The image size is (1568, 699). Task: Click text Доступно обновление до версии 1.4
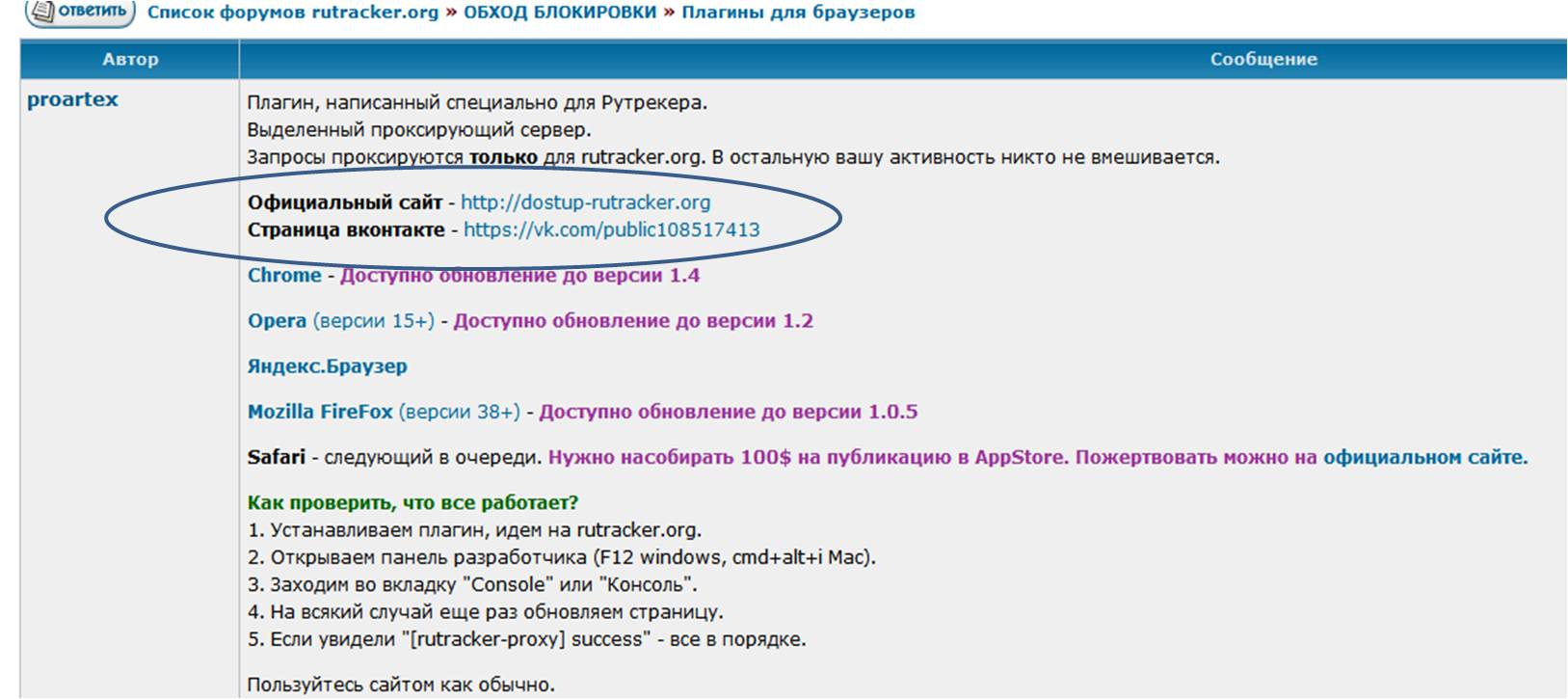[x=520, y=275]
